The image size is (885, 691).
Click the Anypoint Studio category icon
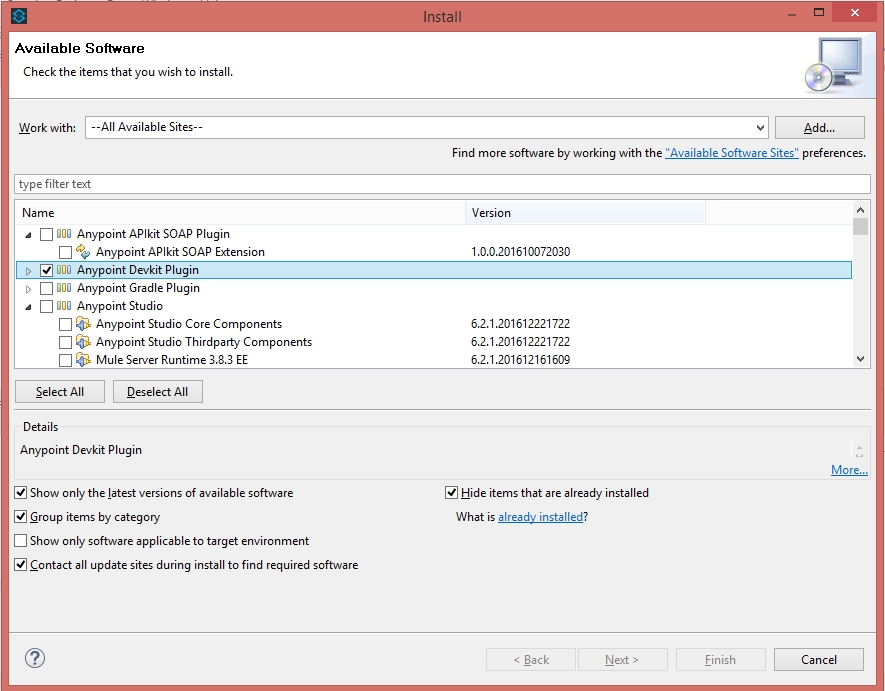coord(64,306)
